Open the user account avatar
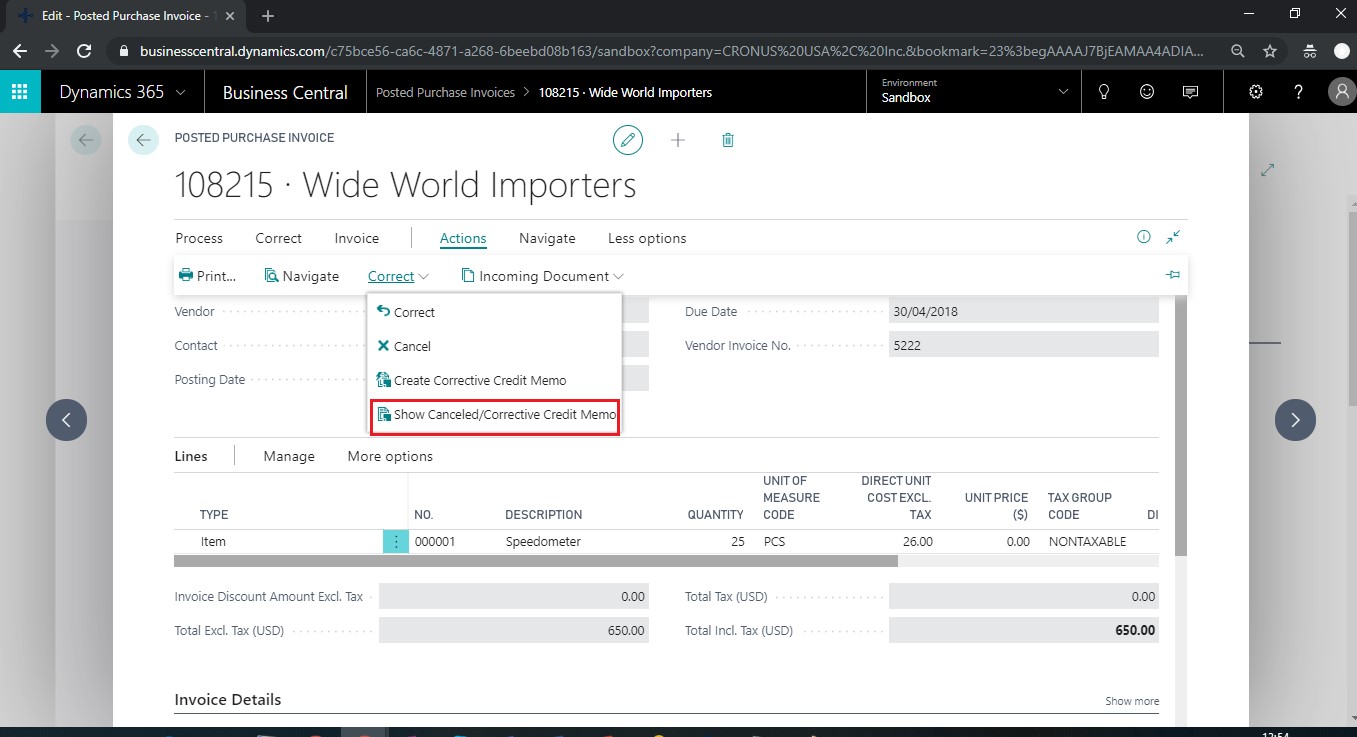This screenshot has width=1357, height=737. click(1340, 92)
